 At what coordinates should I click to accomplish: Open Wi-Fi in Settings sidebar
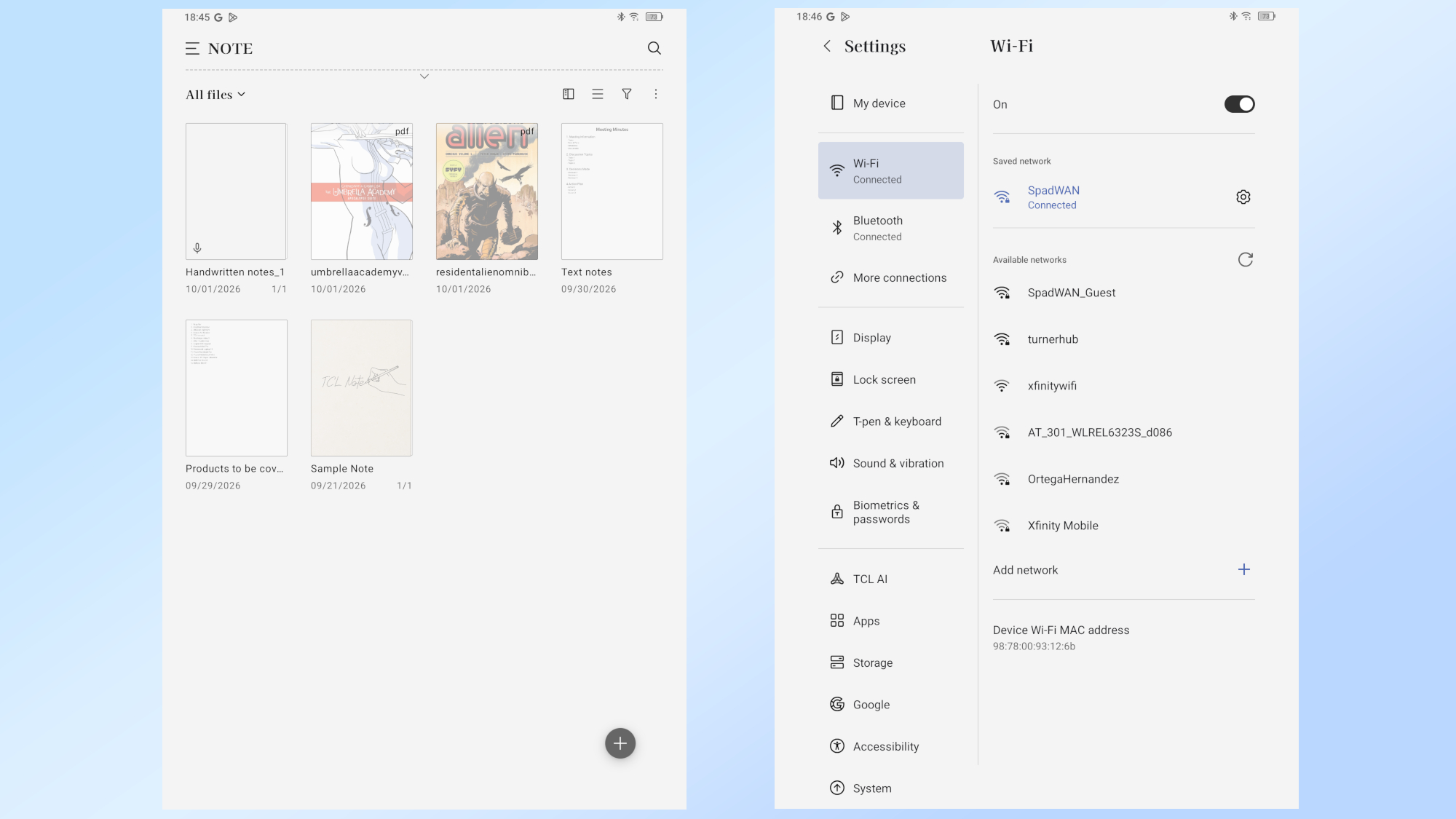[890, 171]
